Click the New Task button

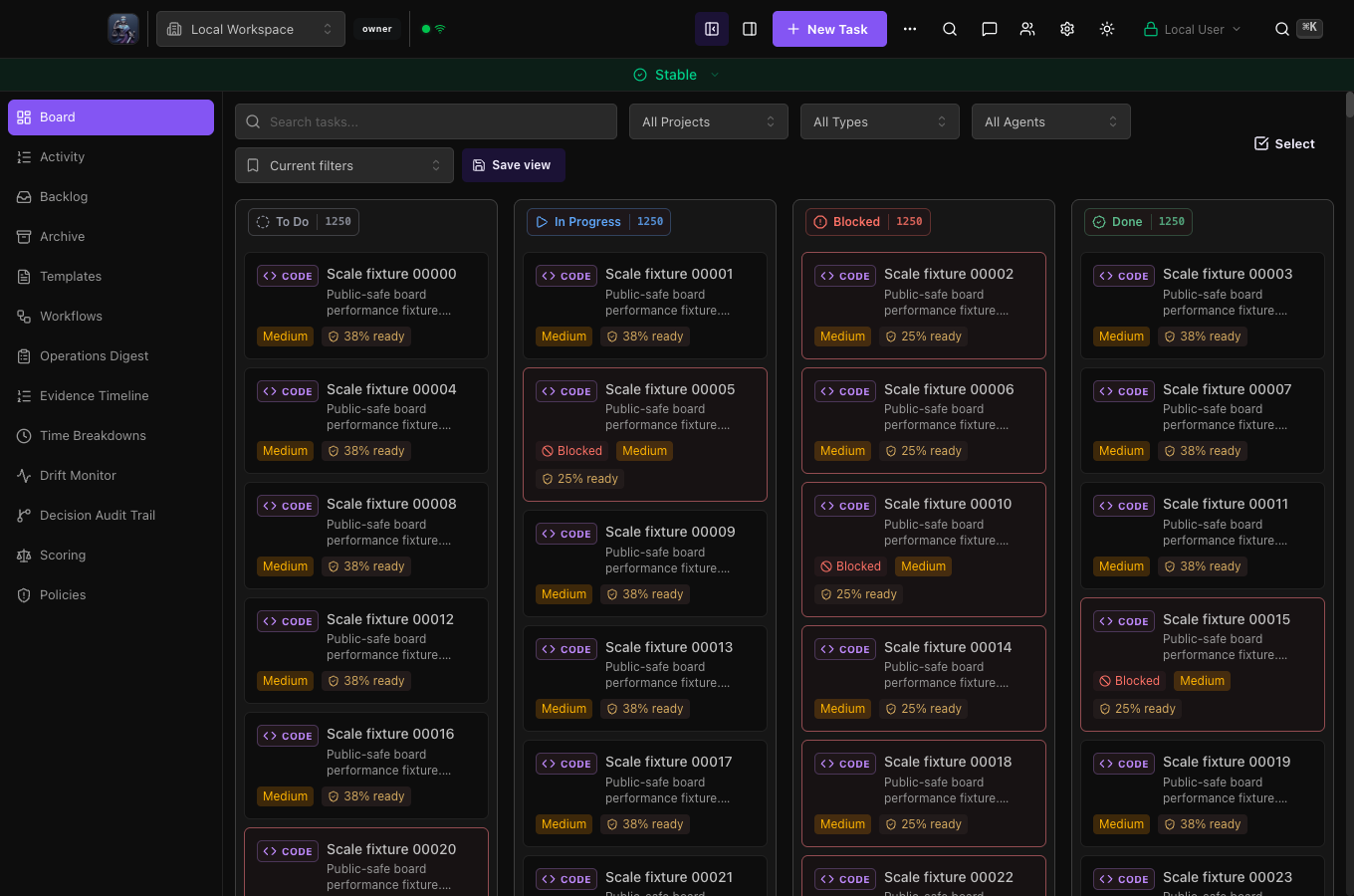829,29
